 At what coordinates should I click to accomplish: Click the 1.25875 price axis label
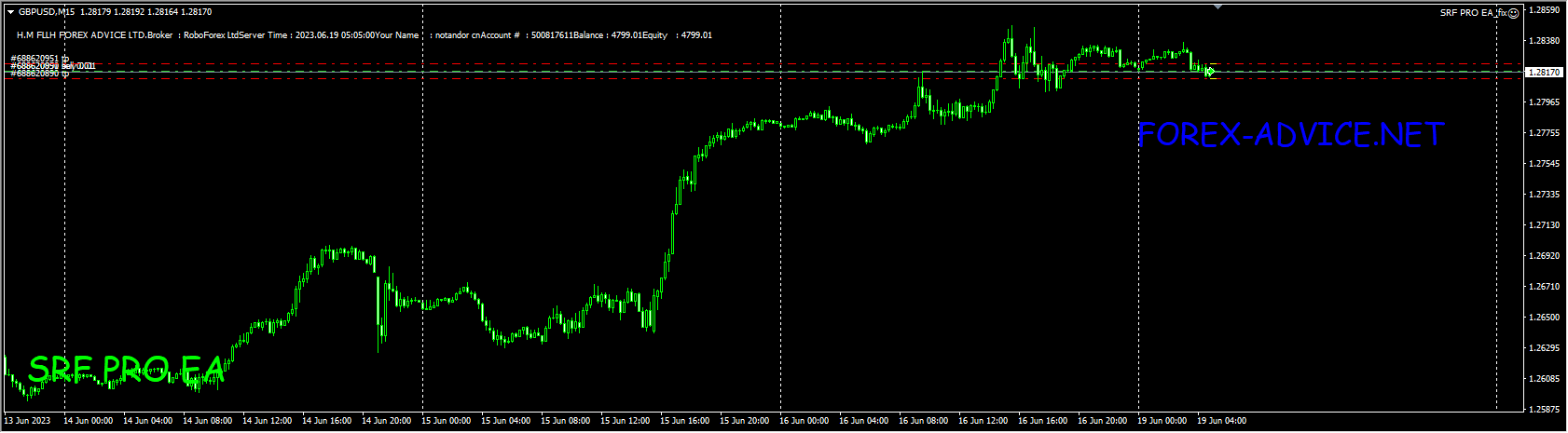1546,410
